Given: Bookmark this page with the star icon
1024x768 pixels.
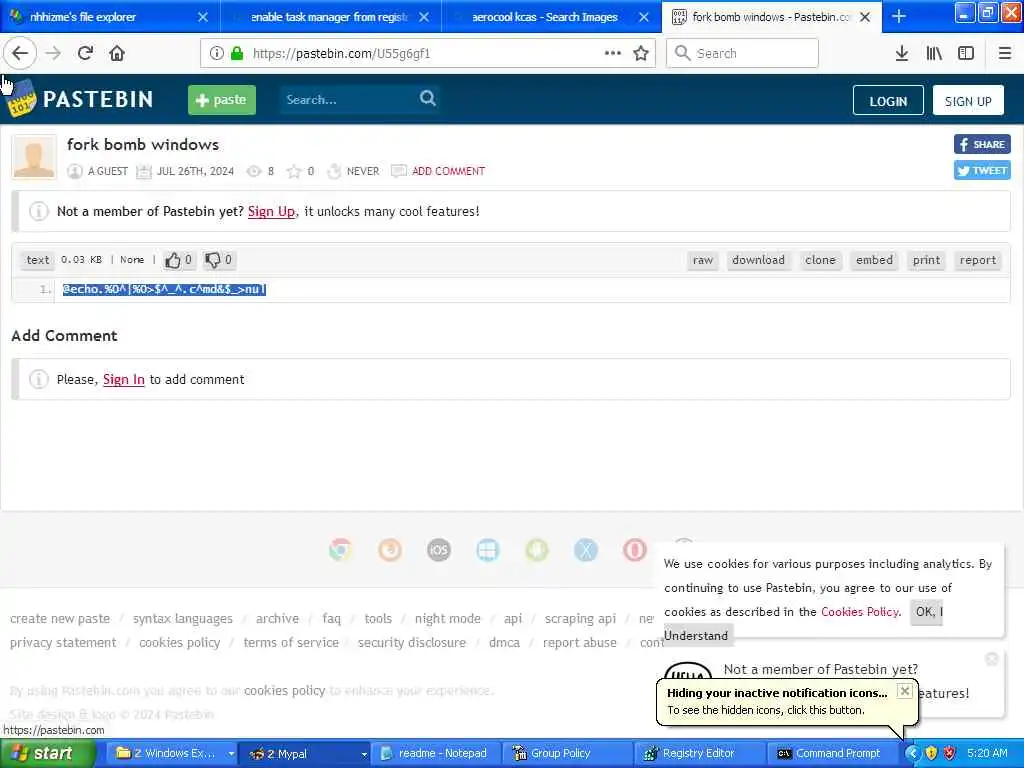Looking at the screenshot, I should point(641,54).
